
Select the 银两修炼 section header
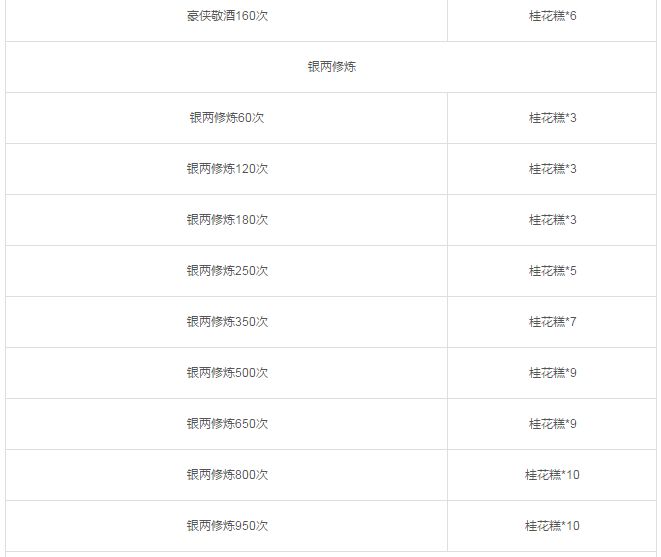click(x=332, y=67)
